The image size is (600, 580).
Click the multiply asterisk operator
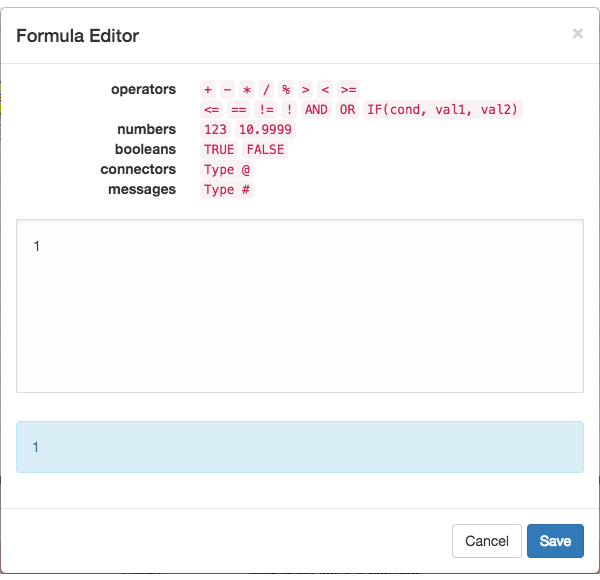point(247,90)
